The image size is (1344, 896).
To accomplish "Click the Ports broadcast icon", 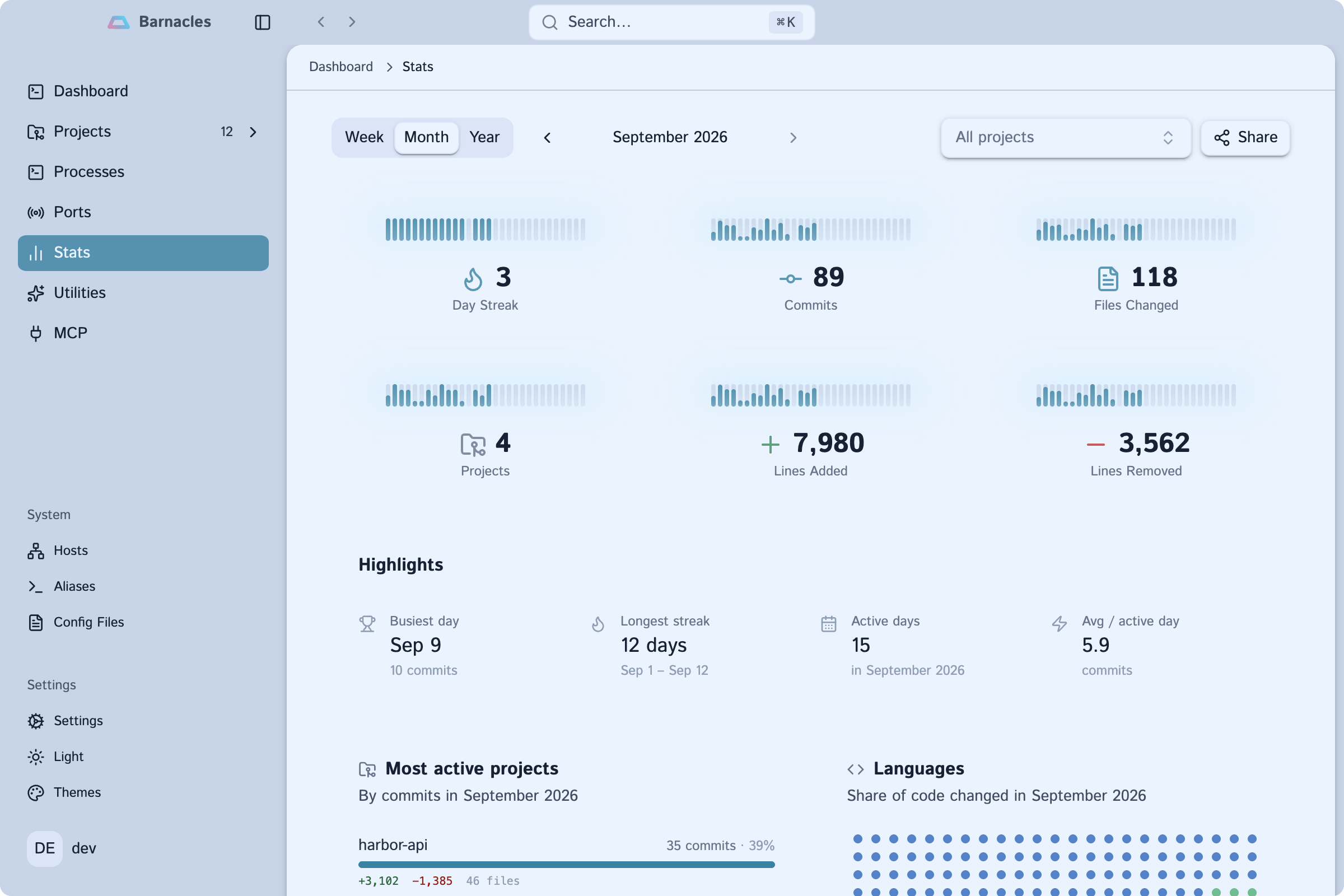I will [36, 213].
